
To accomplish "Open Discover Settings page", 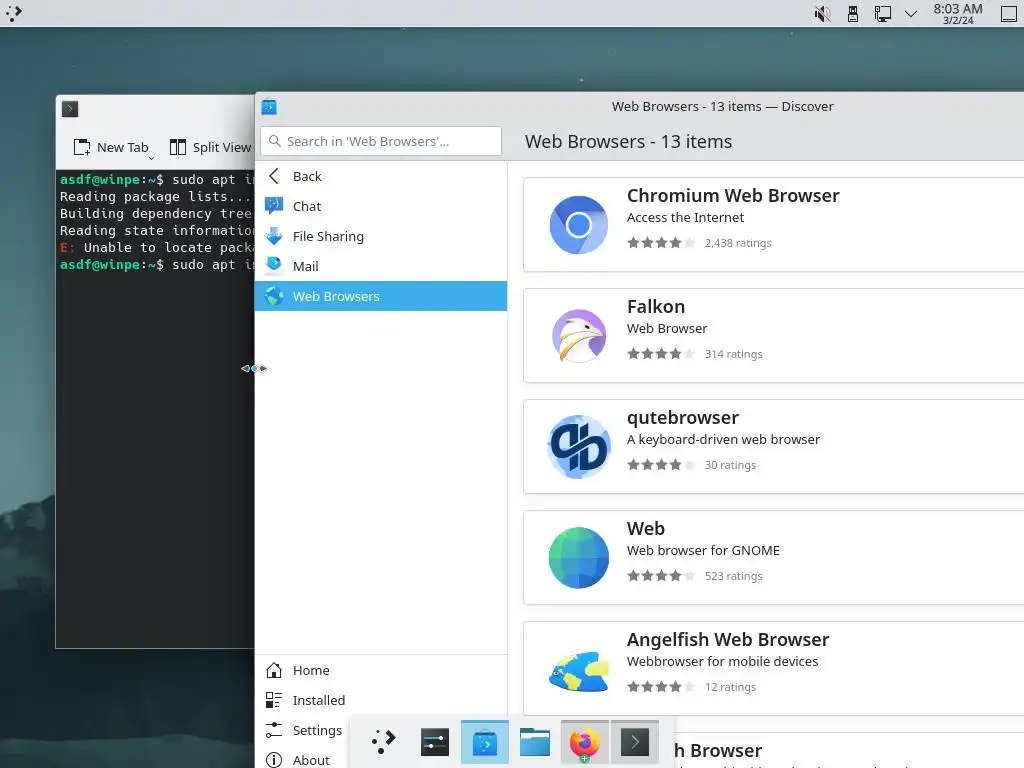I will point(304,730).
